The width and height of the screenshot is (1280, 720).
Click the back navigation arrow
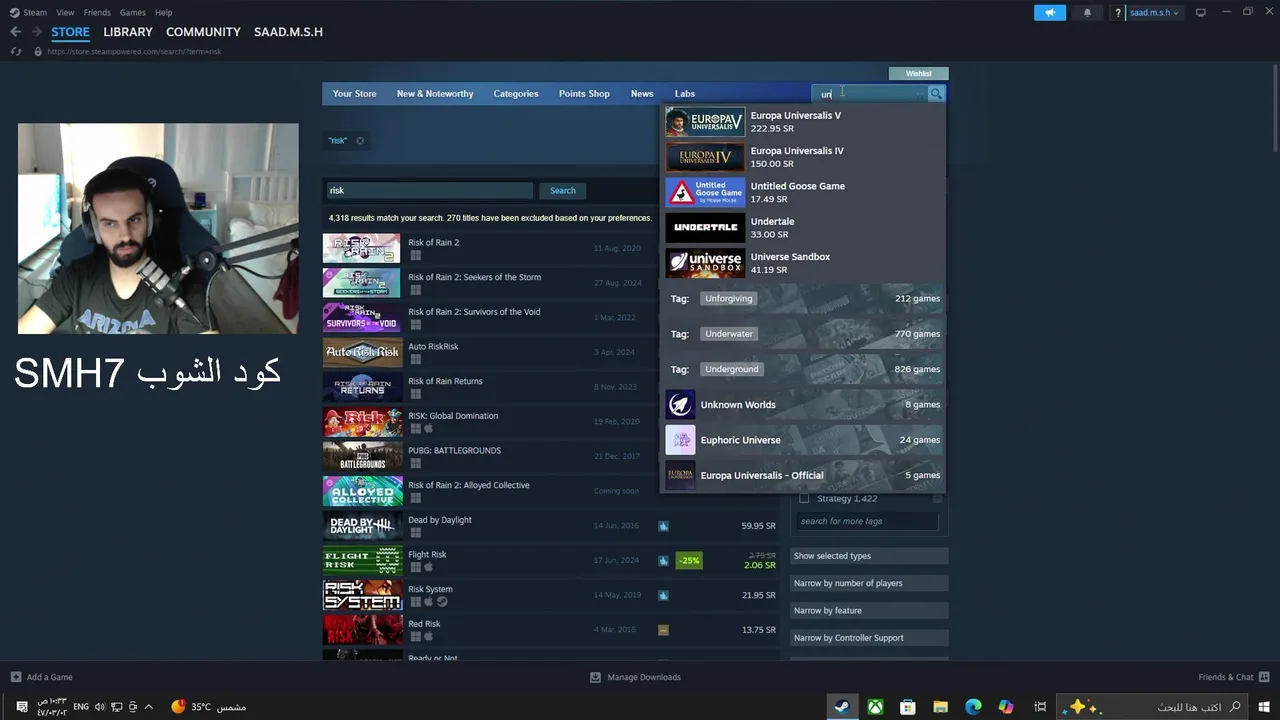15,32
